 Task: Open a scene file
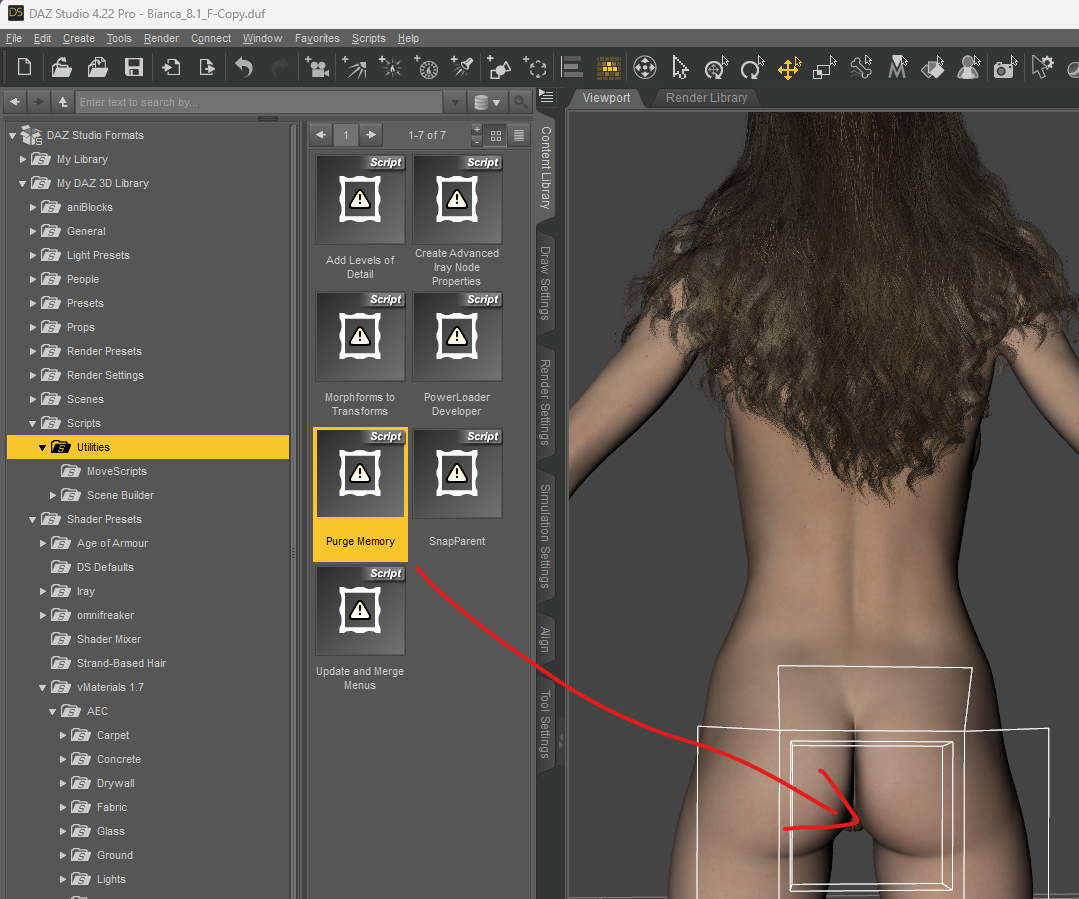(61, 67)
